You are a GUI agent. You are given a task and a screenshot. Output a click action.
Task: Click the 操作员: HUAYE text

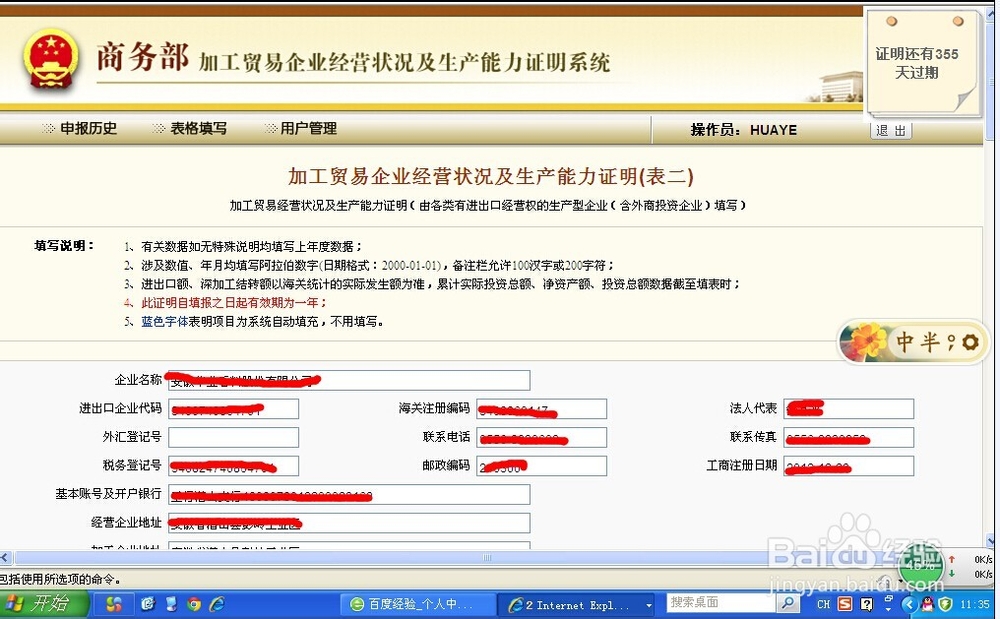coord(744,130)
